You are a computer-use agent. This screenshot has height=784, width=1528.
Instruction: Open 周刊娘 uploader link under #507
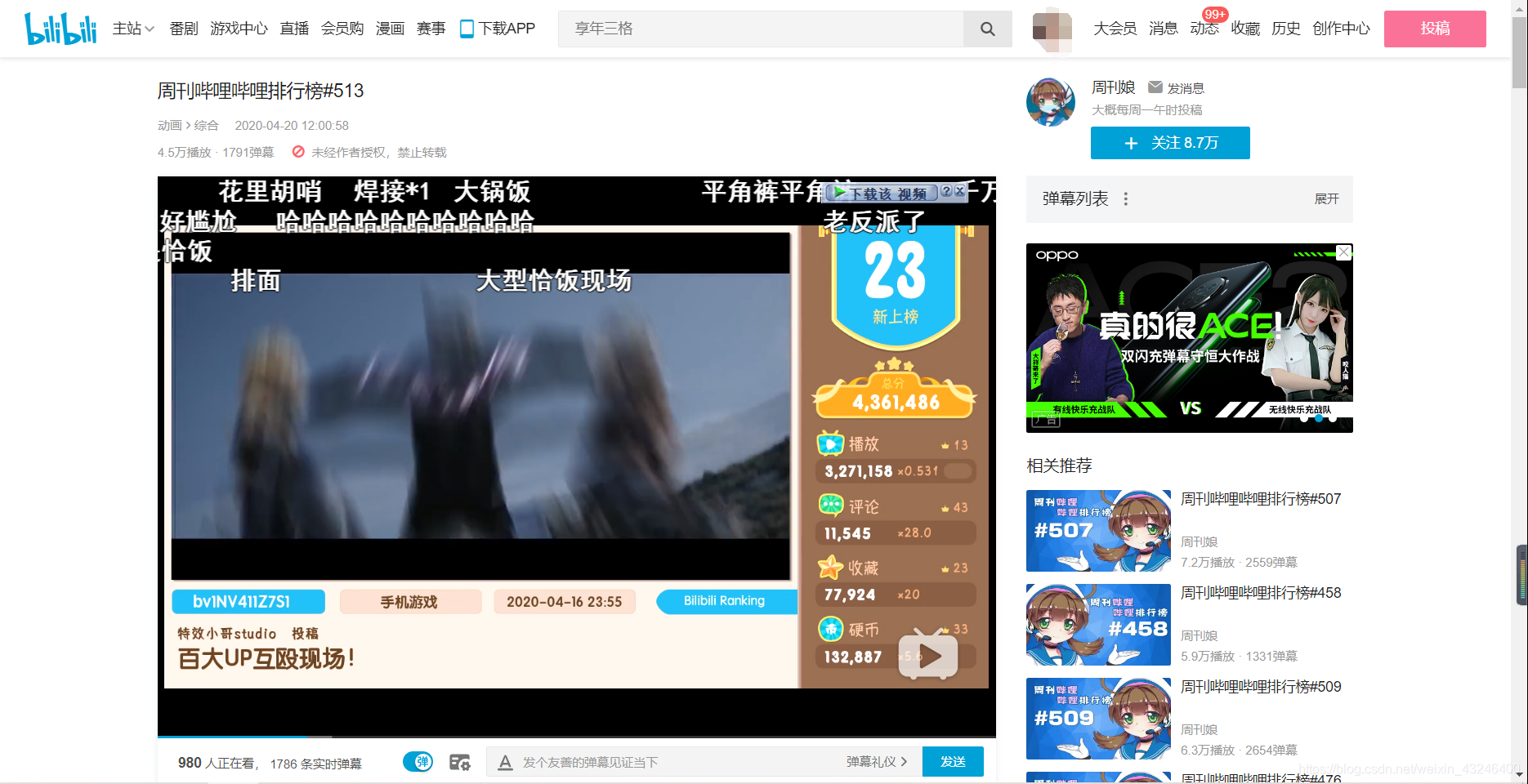[1200, 542]
